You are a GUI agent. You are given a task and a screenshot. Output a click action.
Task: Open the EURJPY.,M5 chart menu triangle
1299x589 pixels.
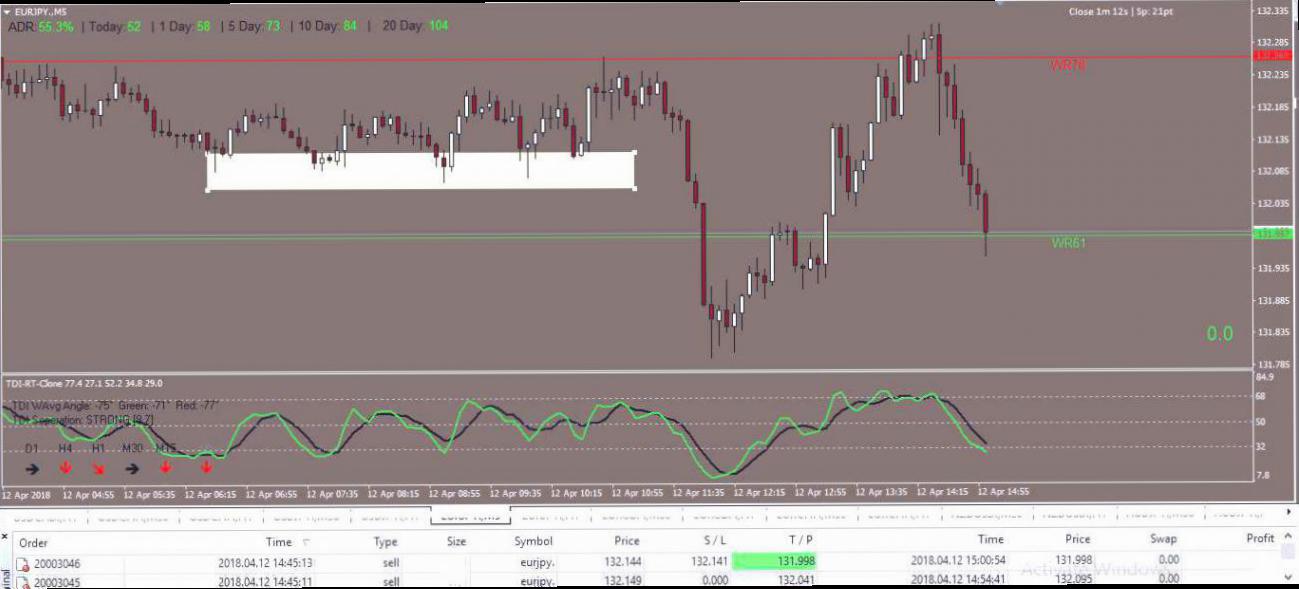[7, 11]
